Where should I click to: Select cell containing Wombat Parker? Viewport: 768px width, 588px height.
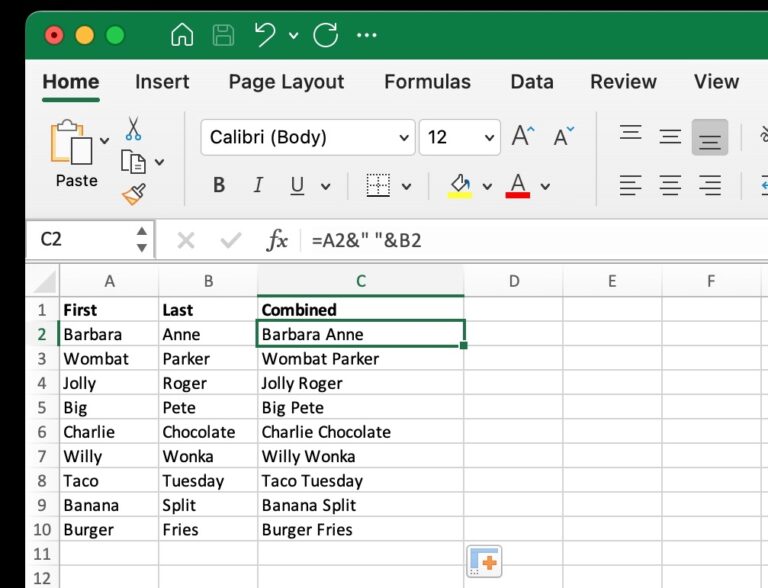pos(360,358)
